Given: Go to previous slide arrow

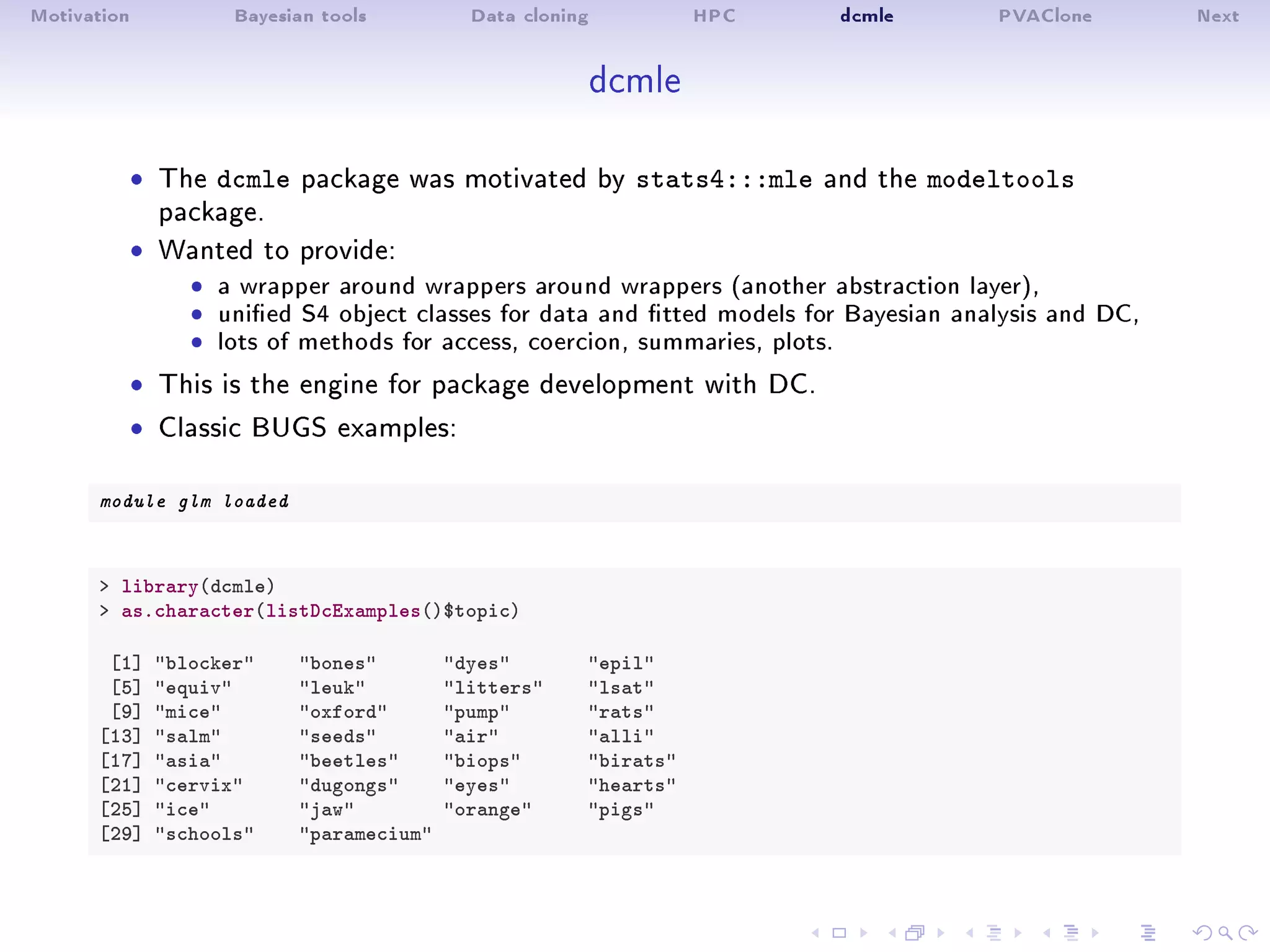Looking at the screenshot, I should tap(815, 932).
